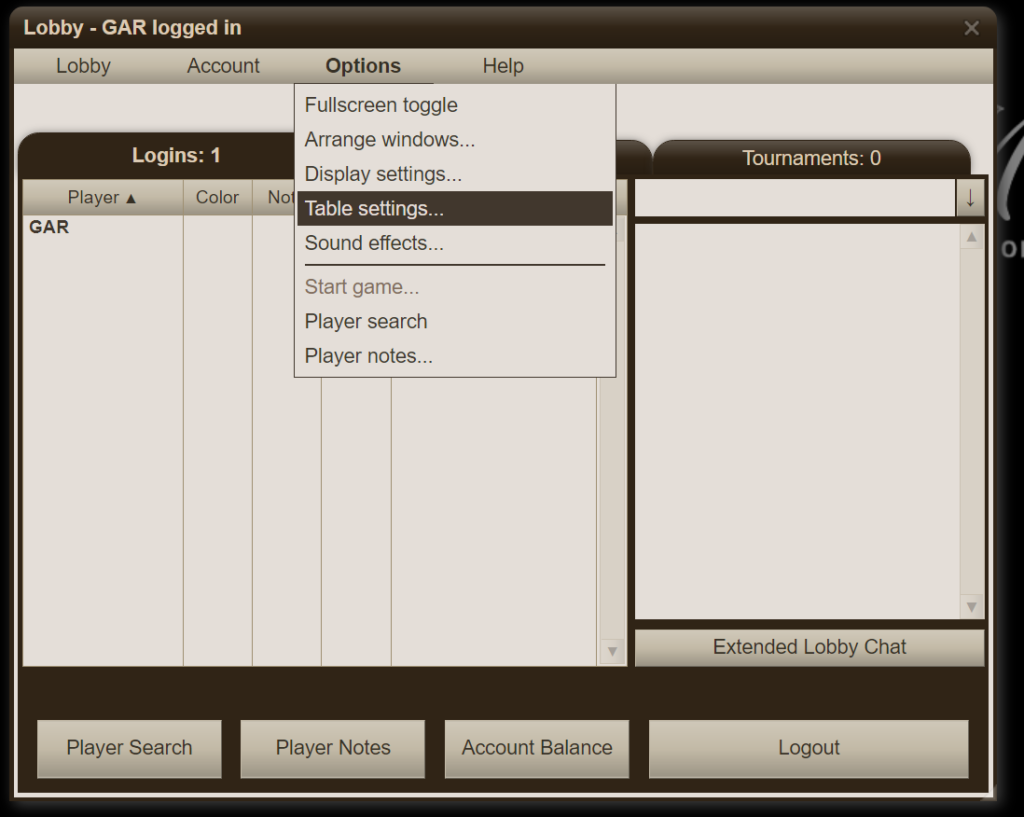1024x817 pixels.
Task: Choose Player notes... in Options menu
Action: pyautogui.click(x=368, y=356)
